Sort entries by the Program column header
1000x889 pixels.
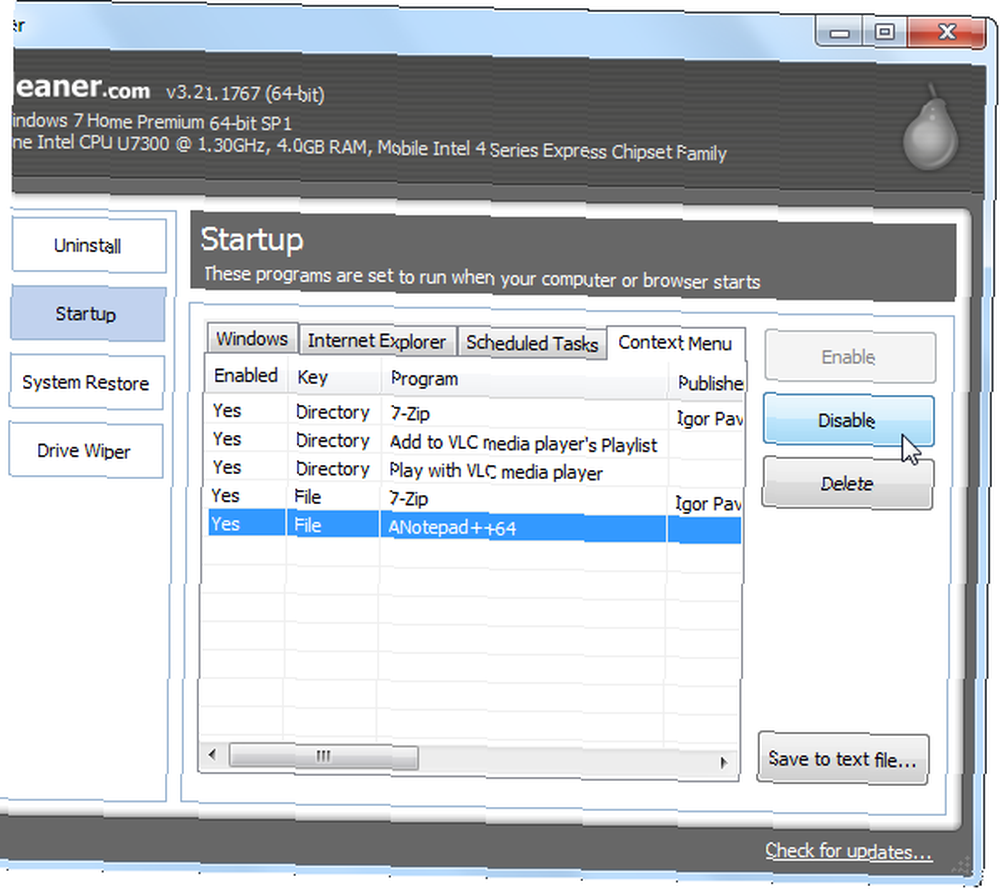point(524,380)
